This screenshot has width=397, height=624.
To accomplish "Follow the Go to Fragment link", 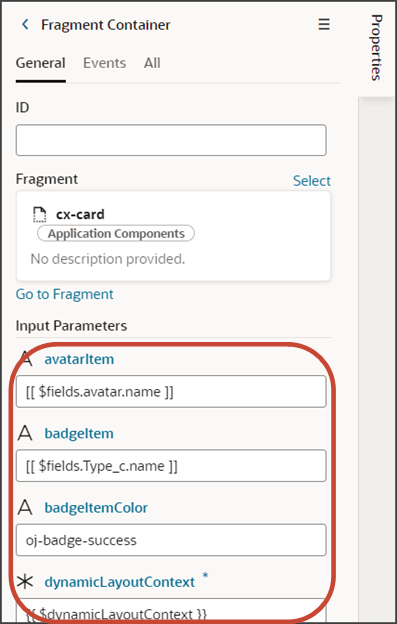I will 64,294.
